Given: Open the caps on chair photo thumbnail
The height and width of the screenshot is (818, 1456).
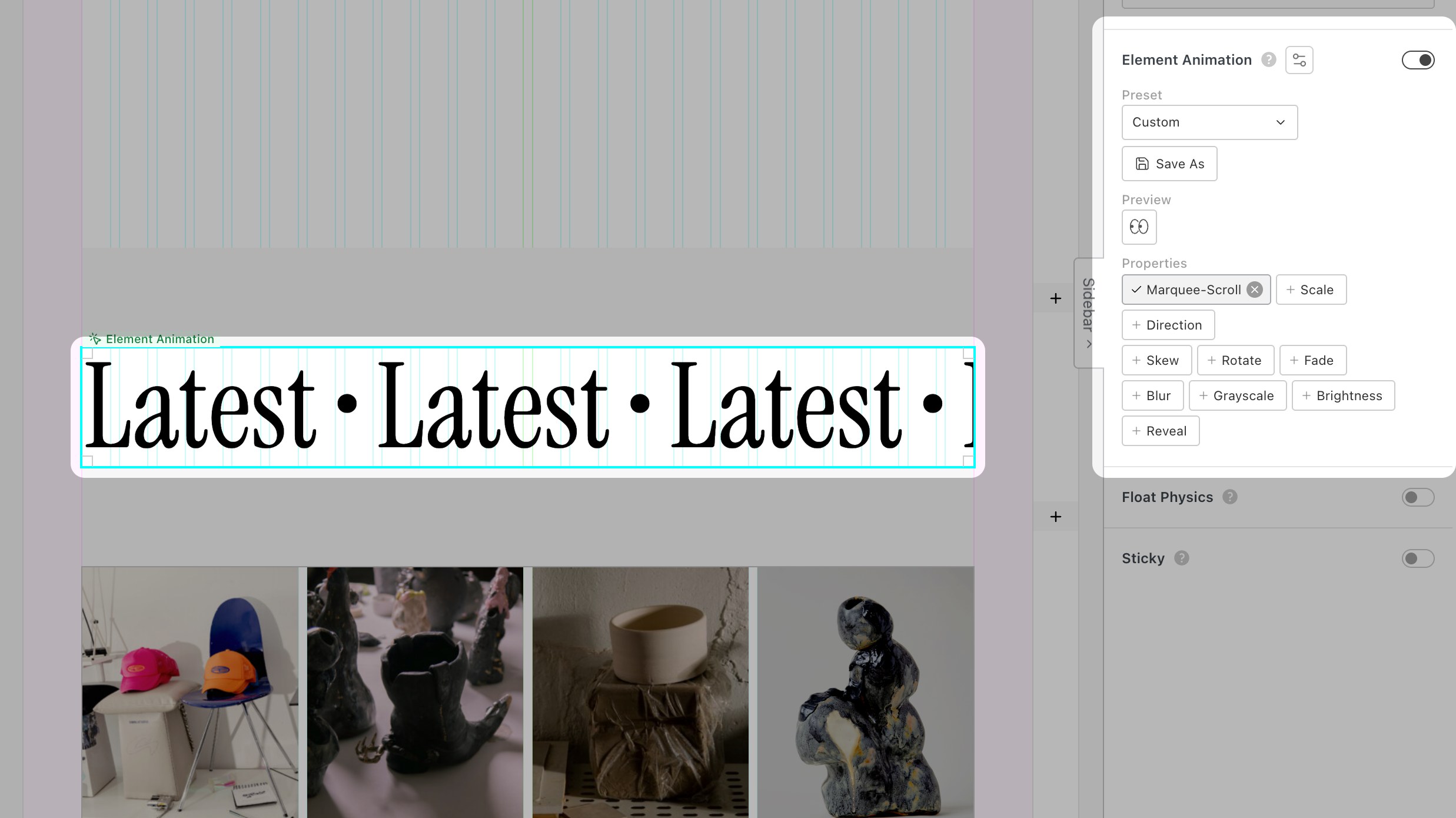Looking at the screenshot, I should [x=190, y=692].
